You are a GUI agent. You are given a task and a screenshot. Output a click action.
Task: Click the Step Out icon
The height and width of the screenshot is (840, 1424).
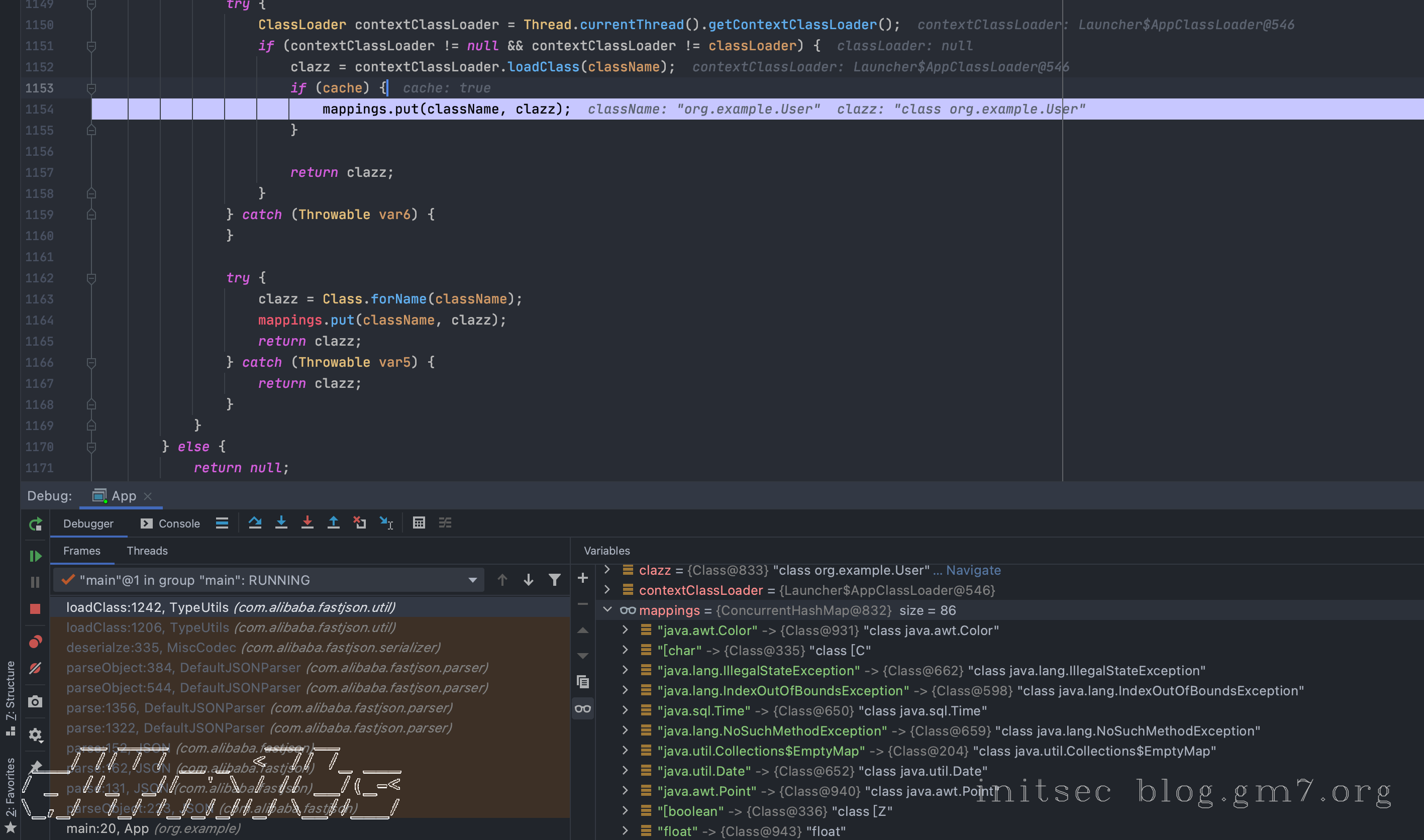coord(333,523)
